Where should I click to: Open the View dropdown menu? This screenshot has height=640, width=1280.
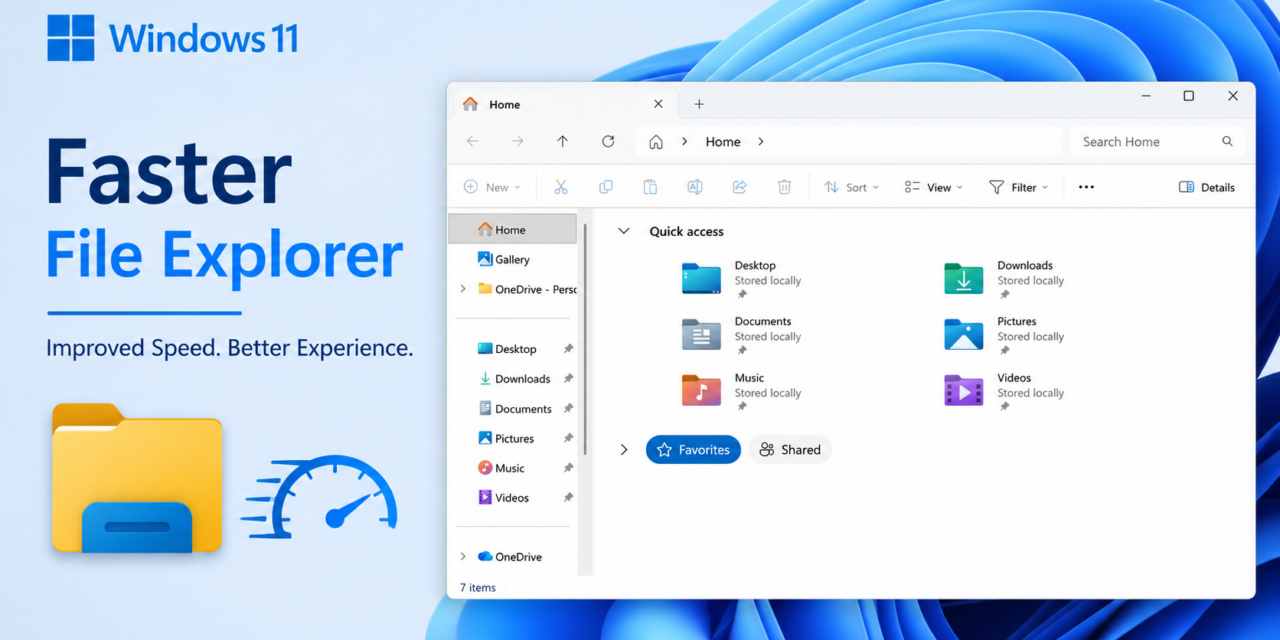(x=933, y=187)
